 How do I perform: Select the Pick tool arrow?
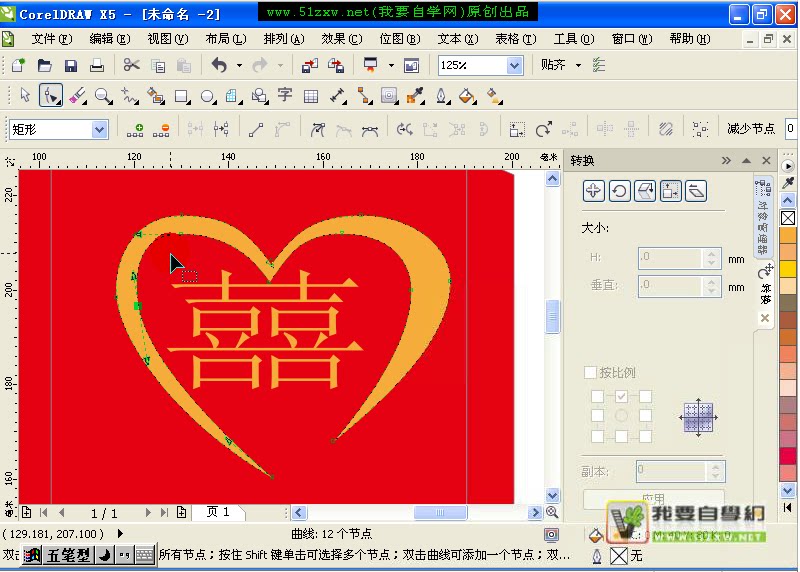24,95
